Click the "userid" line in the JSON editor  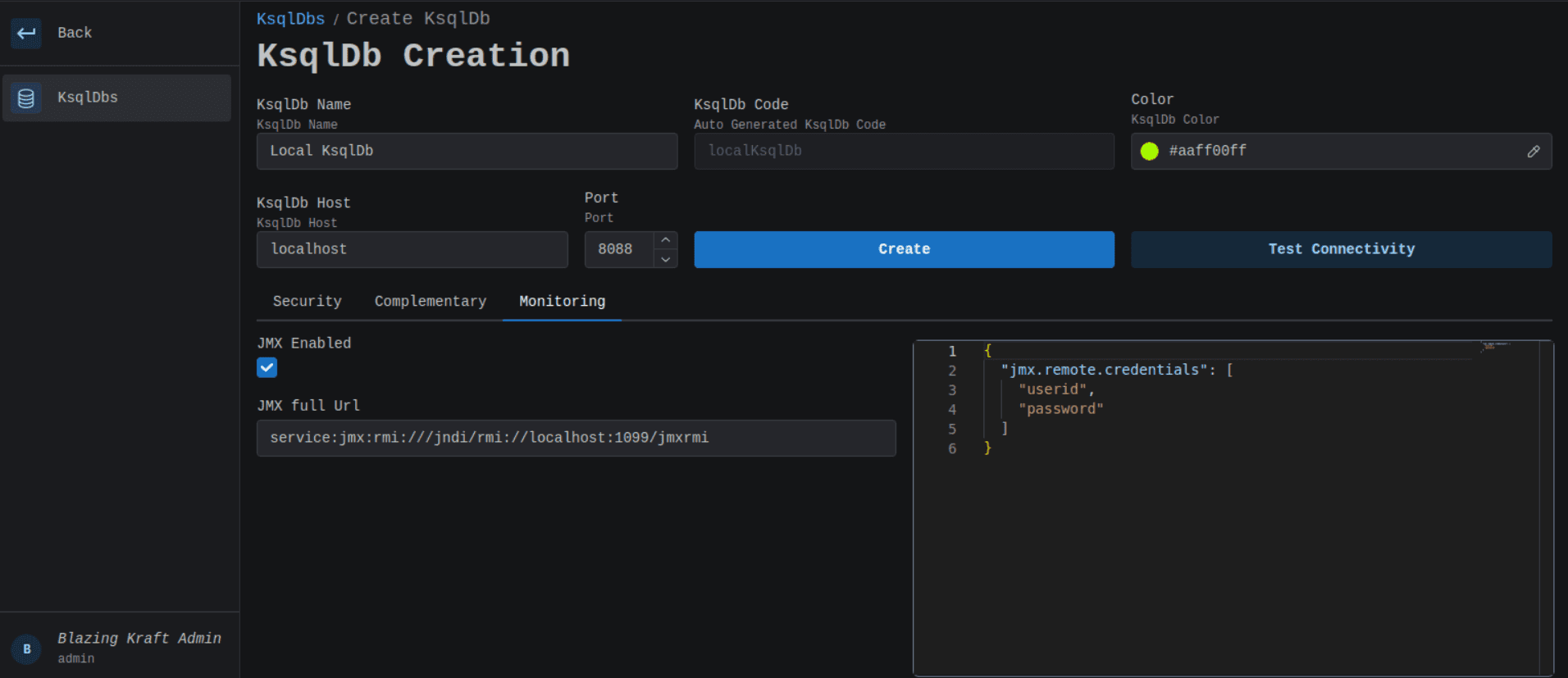coord(1056,389)
